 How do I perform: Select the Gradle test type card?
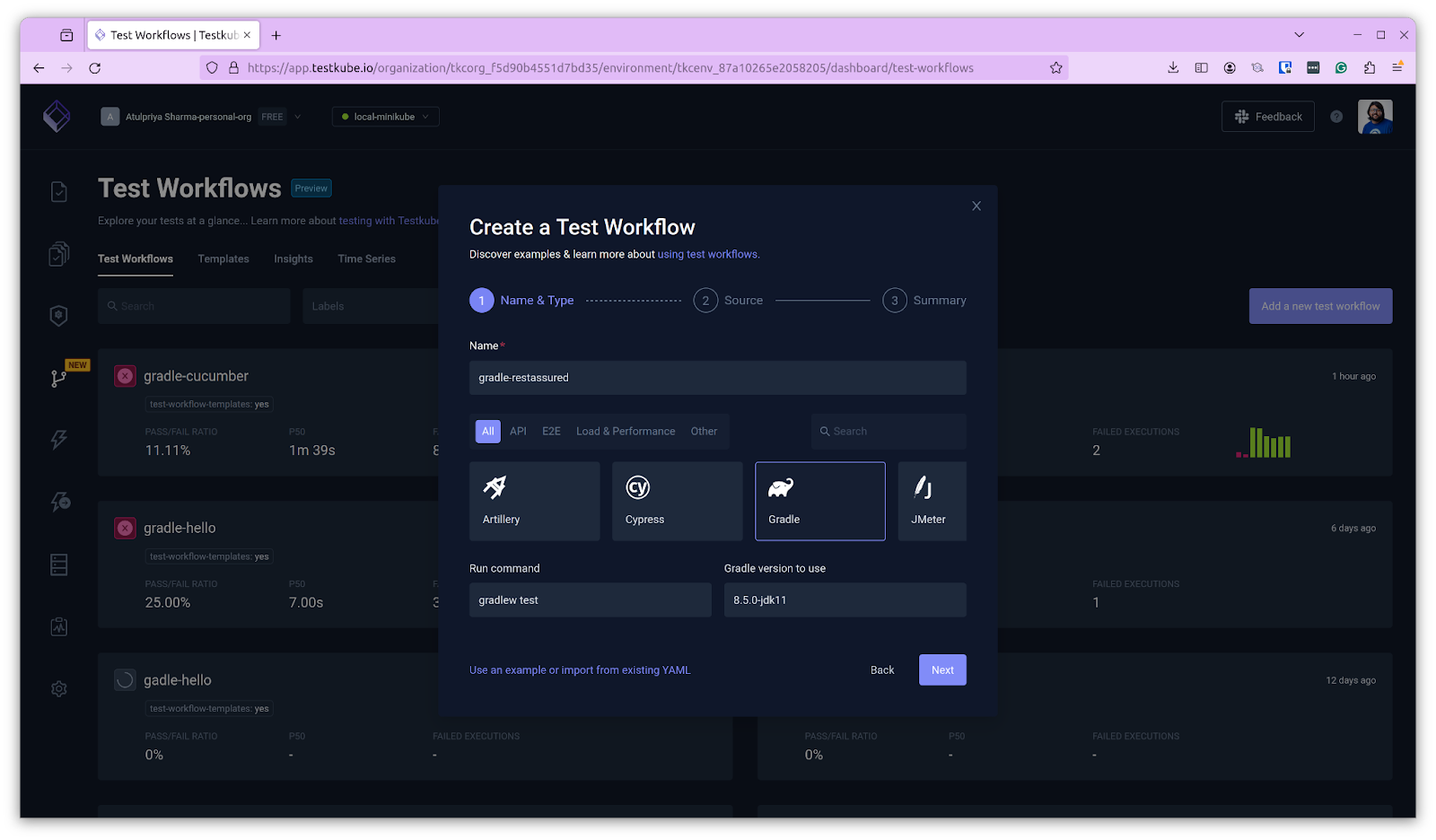(820, 501)
